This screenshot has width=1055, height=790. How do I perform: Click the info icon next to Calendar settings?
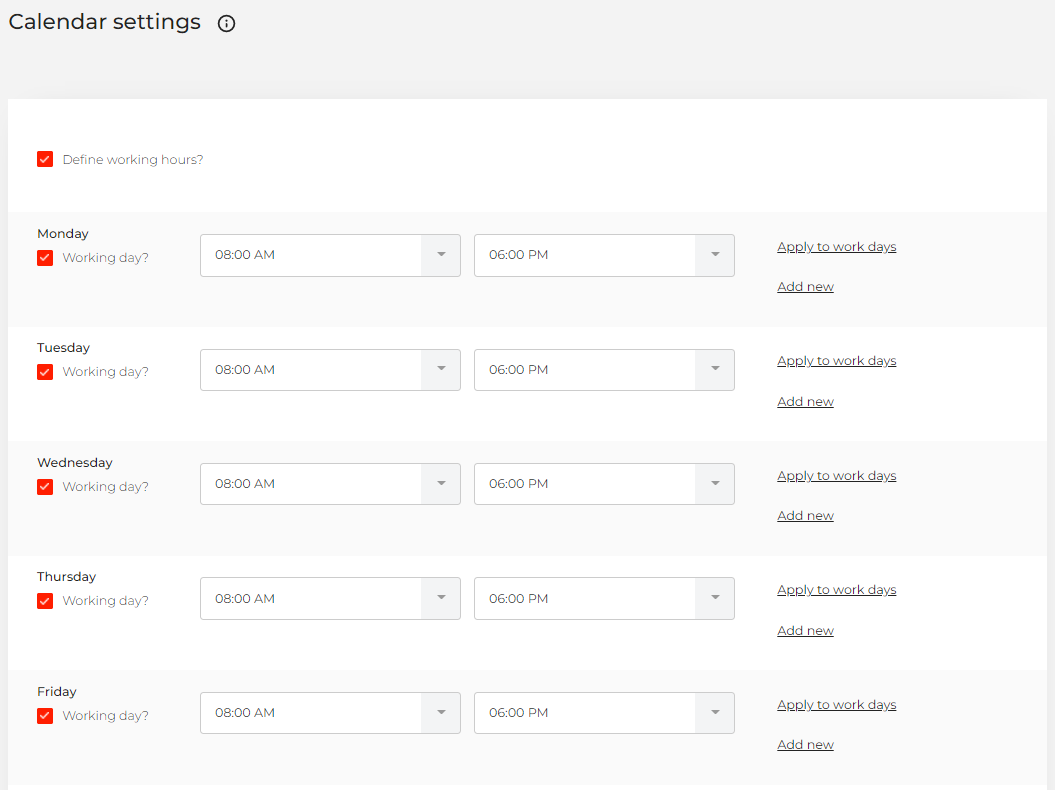(226, 23)
